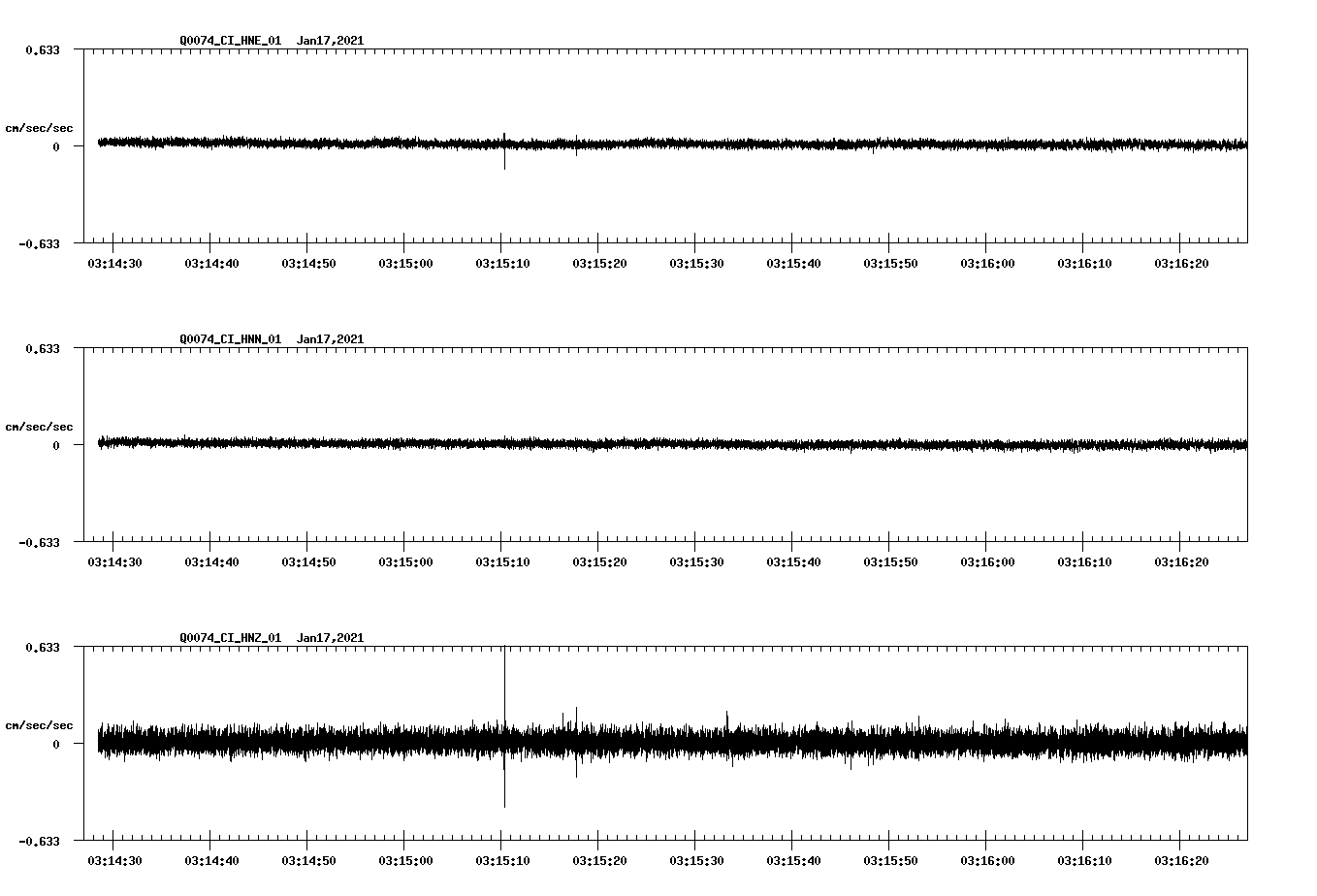Select the left edge of the HNE trace
1317x896 pixels.
(97, 144)
